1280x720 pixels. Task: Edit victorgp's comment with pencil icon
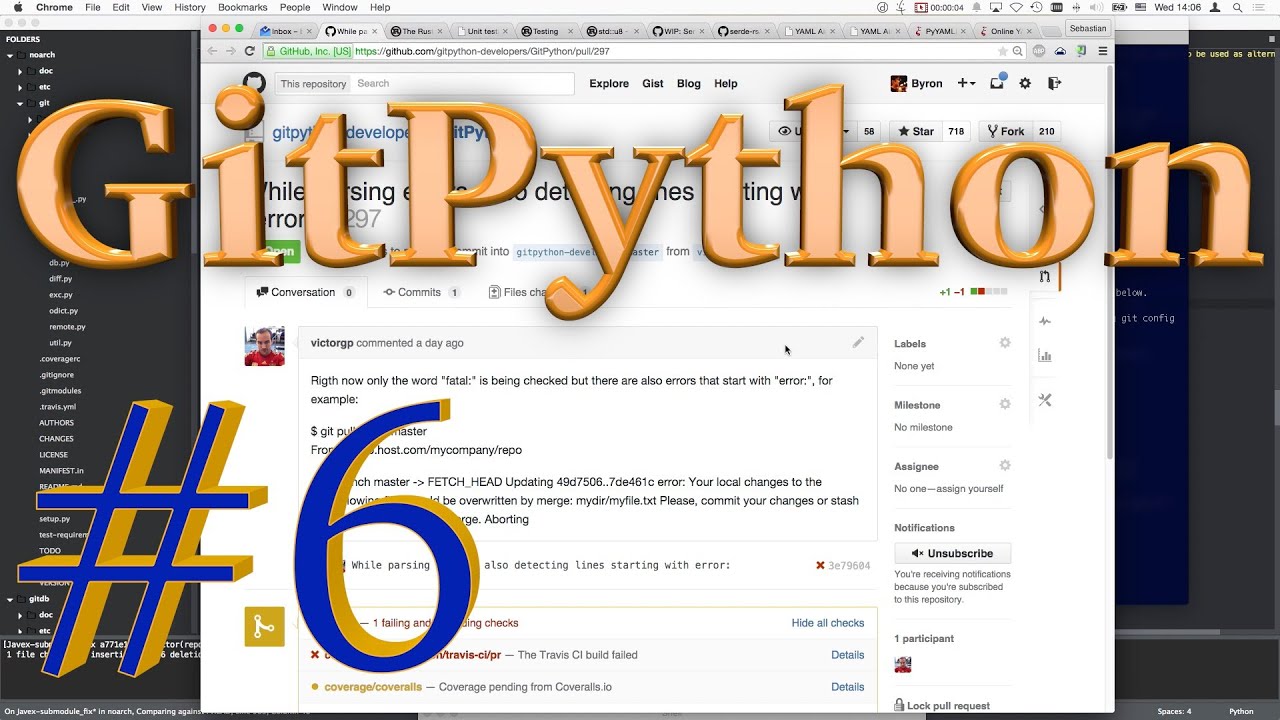click(858, 342)
